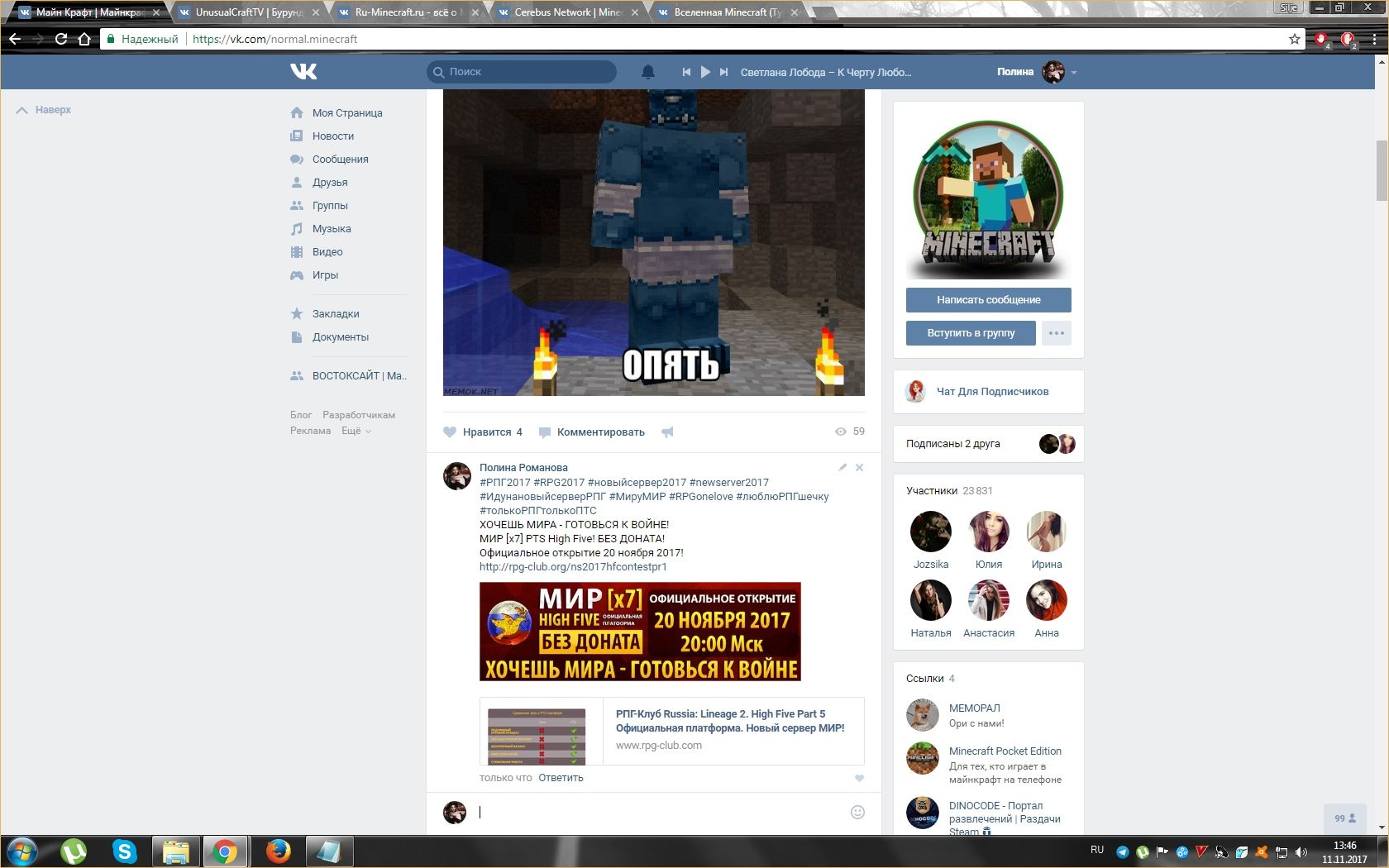Expand the Полина account menu

(1037, 72)
